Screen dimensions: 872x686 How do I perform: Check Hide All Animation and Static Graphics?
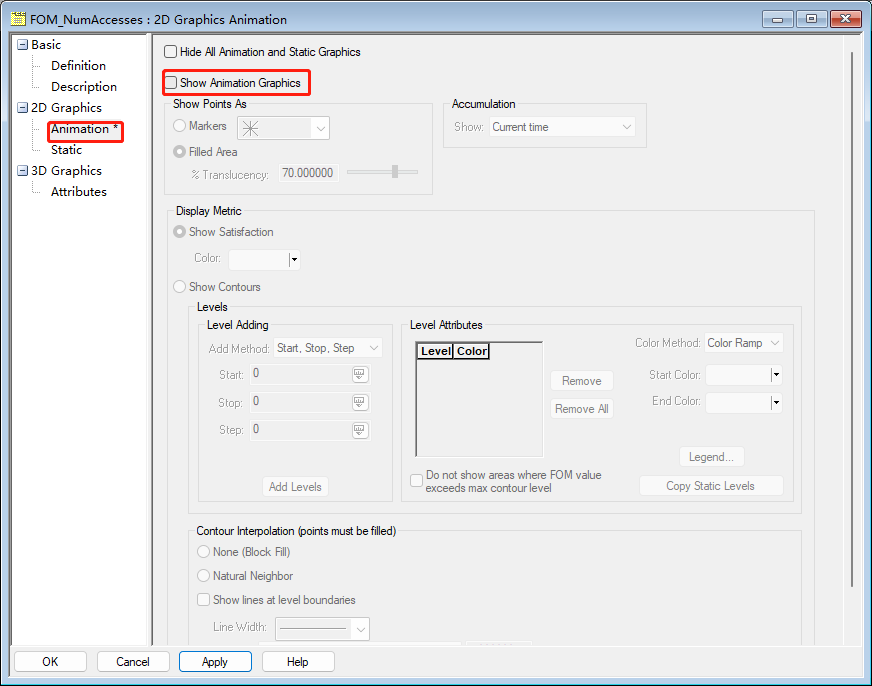[x=171, y=52]
